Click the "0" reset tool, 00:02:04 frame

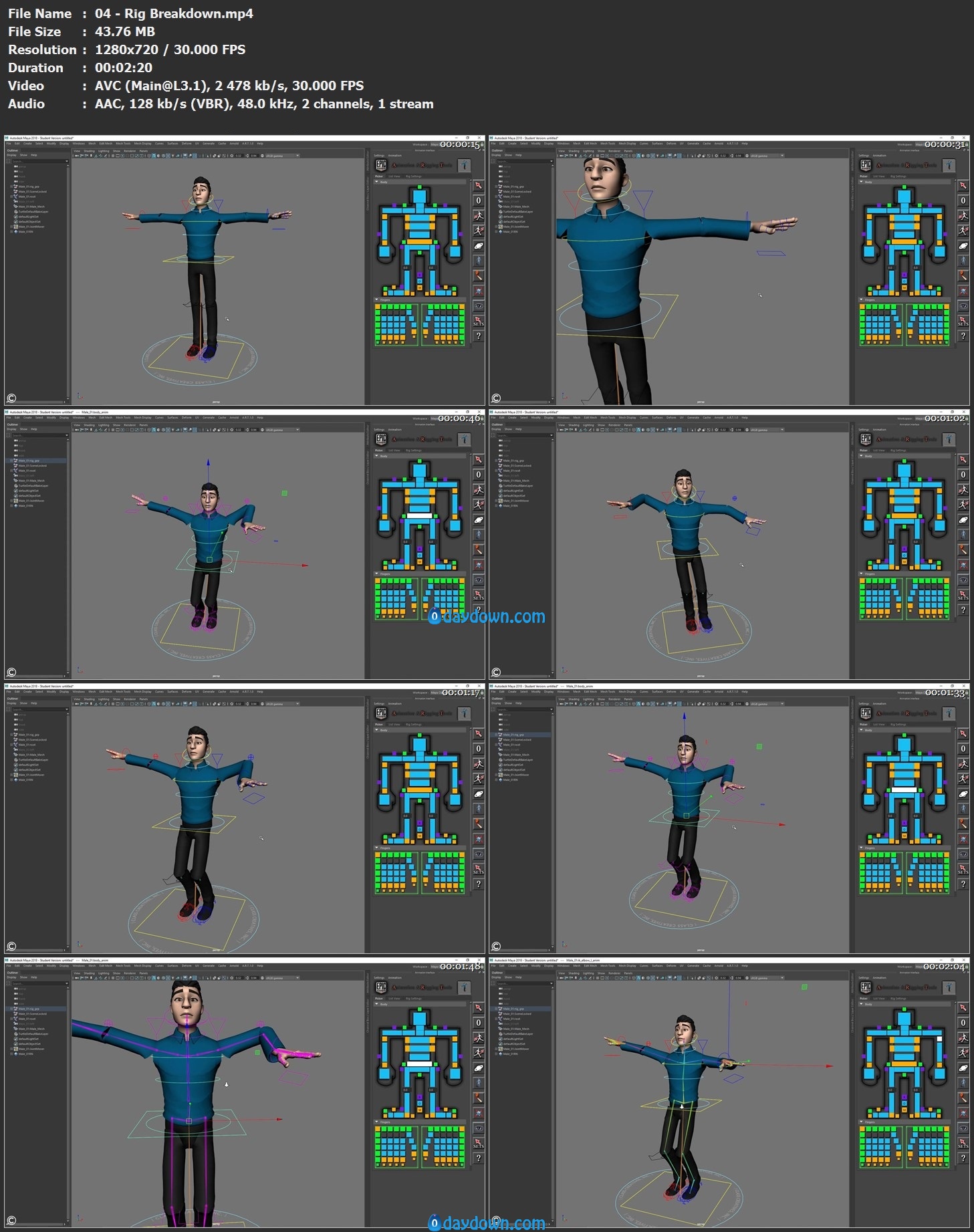point(963,1023)
